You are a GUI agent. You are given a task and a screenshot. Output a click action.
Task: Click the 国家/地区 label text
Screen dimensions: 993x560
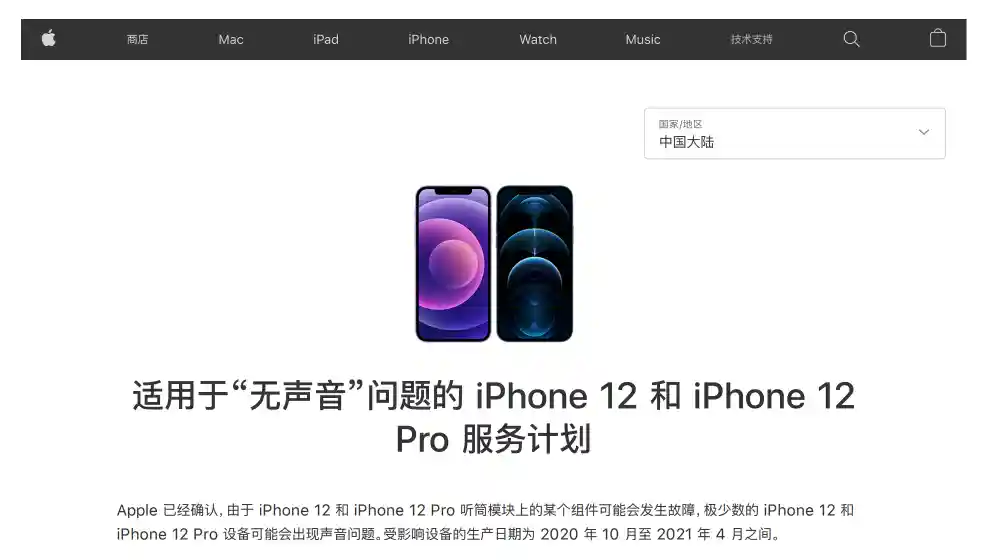[680, 124]
